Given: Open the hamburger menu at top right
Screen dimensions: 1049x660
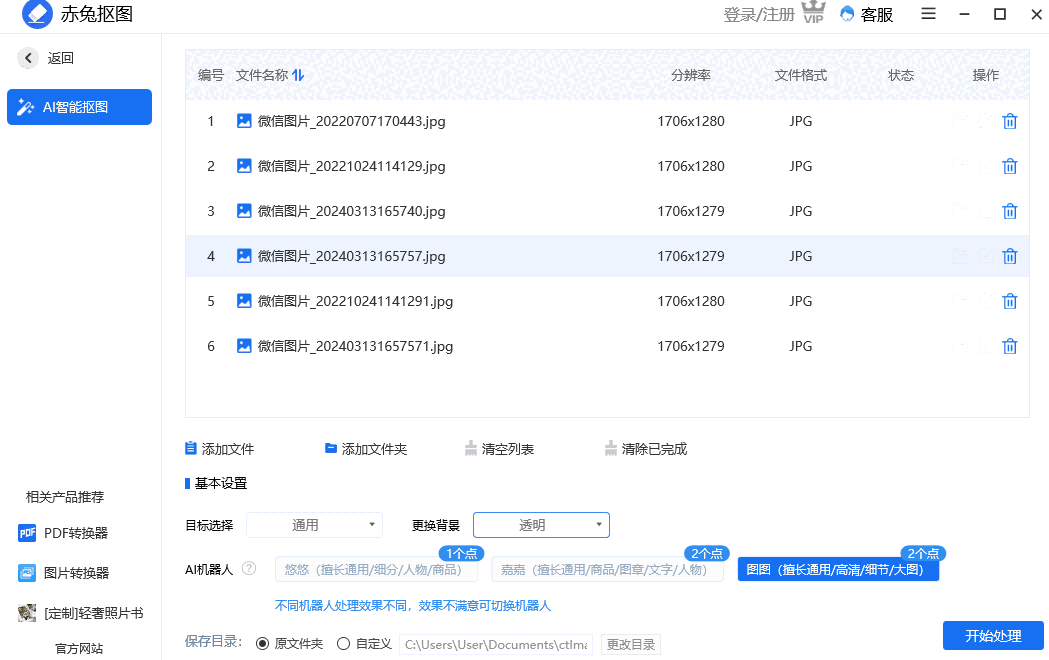Looking at the screenshot, I should (x=928, y=14).
